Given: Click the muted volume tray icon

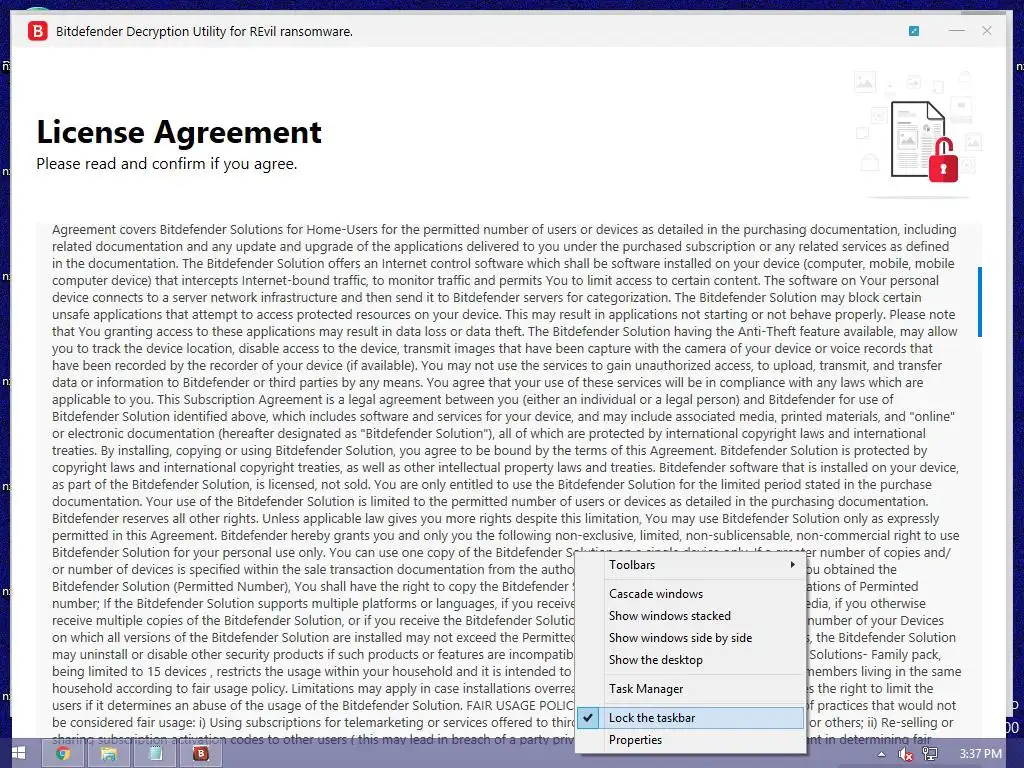Looking at the screenshot, I should (905, 754).
